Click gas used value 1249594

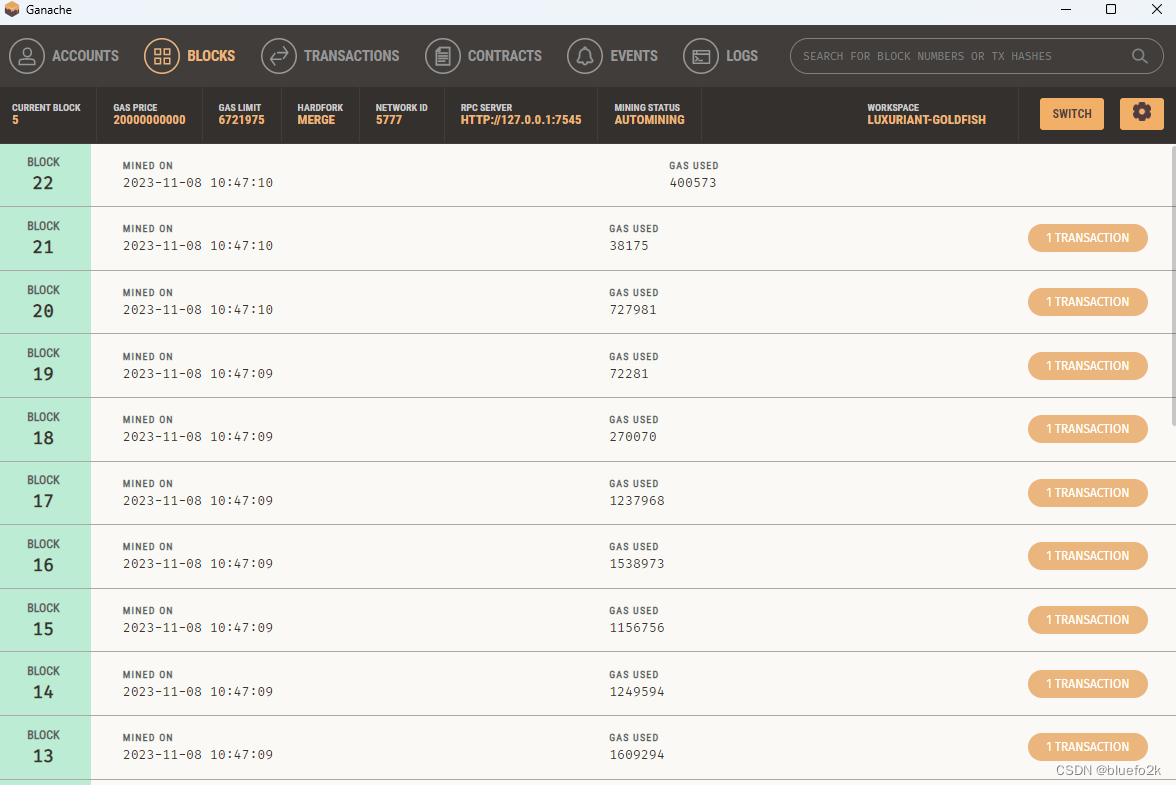click(x=637, y=692)
